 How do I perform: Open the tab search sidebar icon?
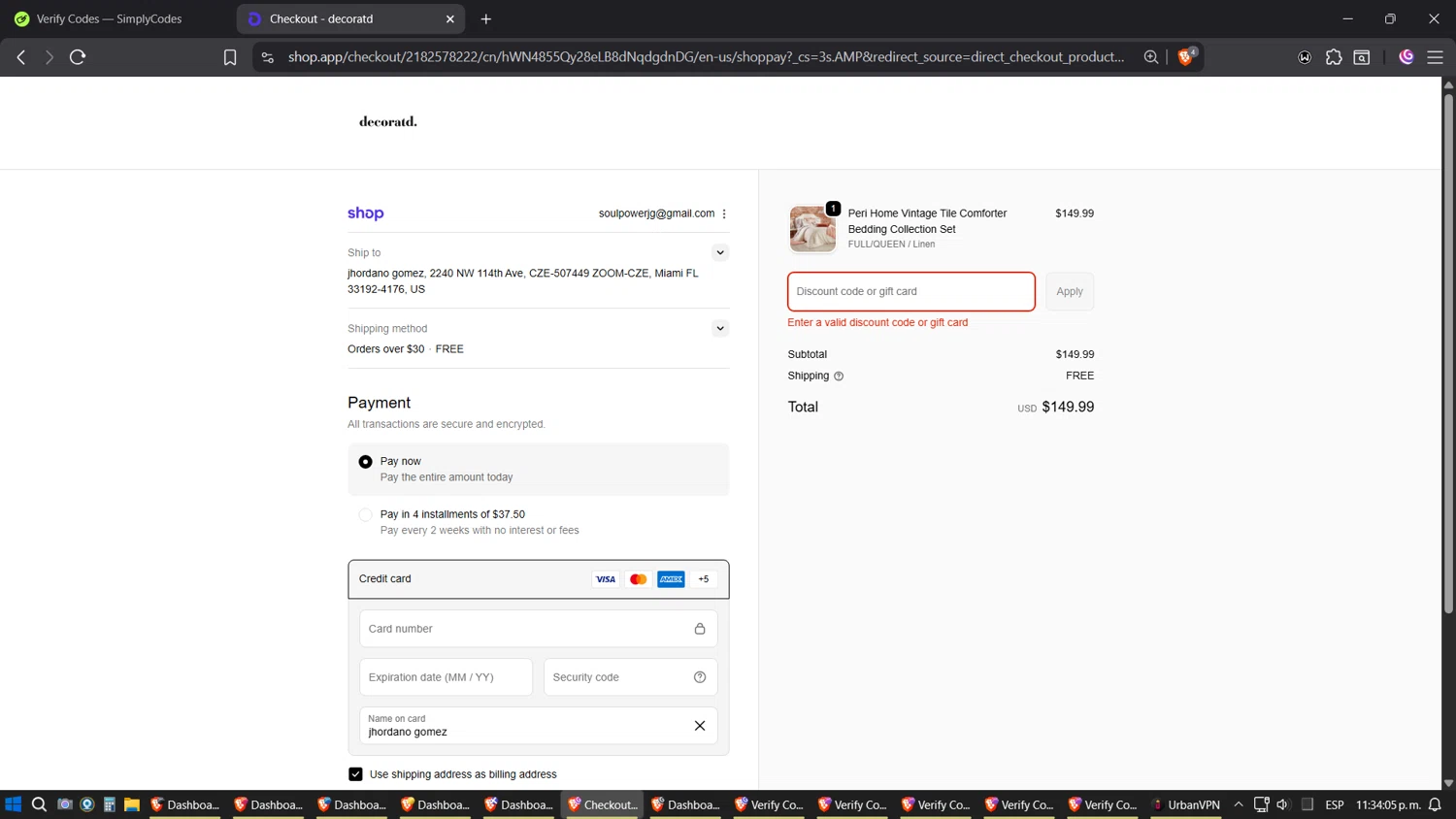click(1362, 57)
